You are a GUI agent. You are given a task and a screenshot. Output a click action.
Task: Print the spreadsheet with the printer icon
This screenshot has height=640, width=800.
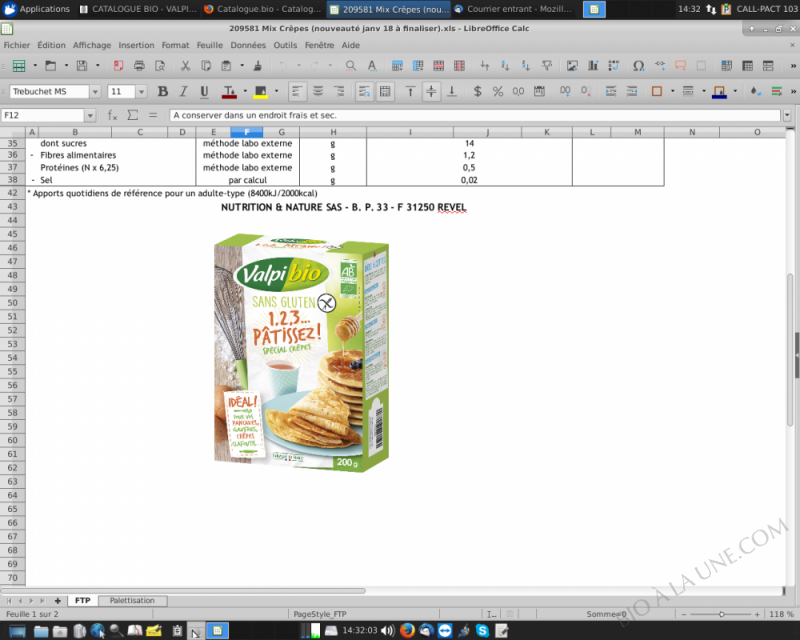tap(139, 65)
